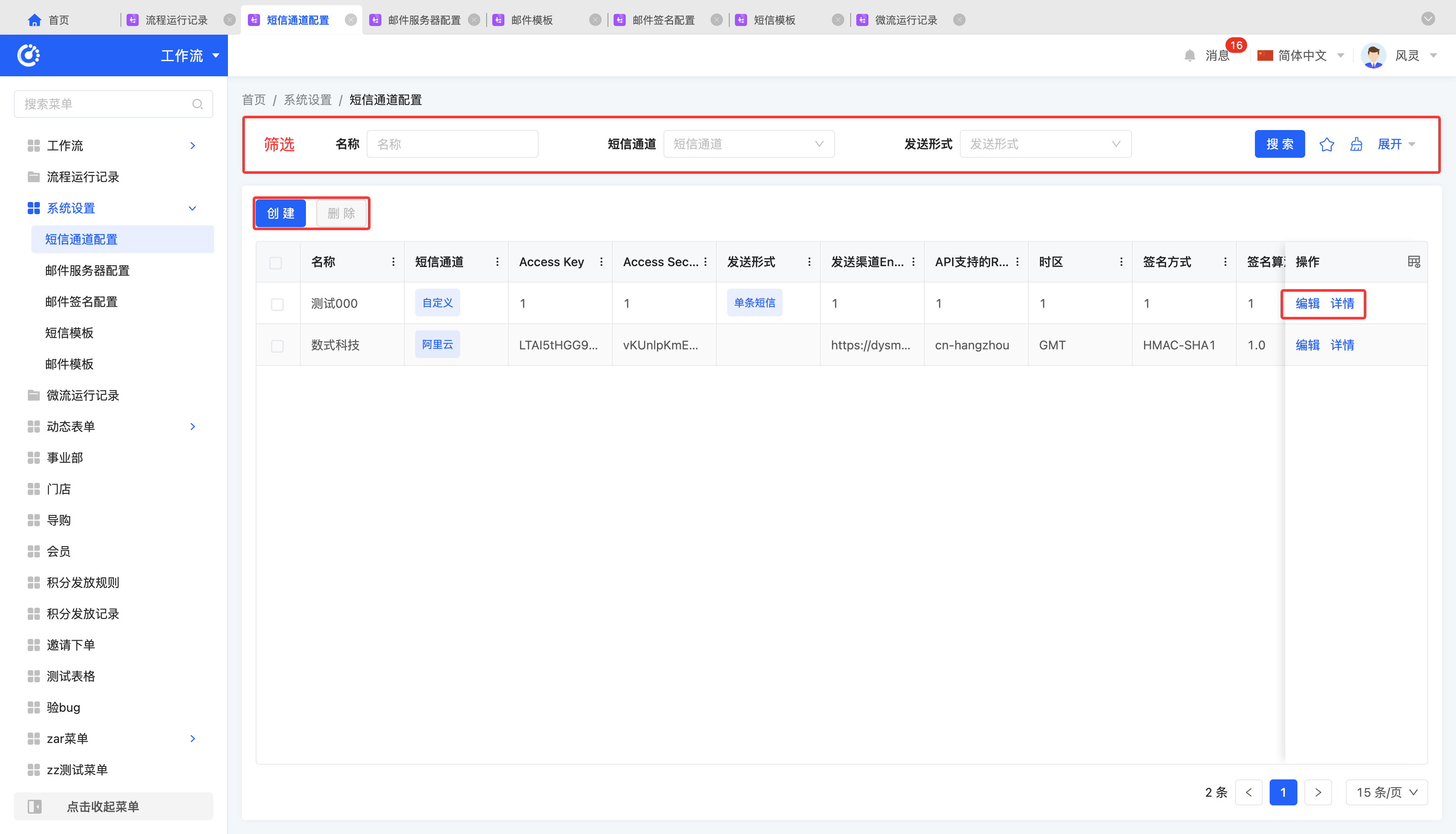Open the 15 条/页 page size dropdown
1456x834 pixels.
click(x=1386, y=793)
